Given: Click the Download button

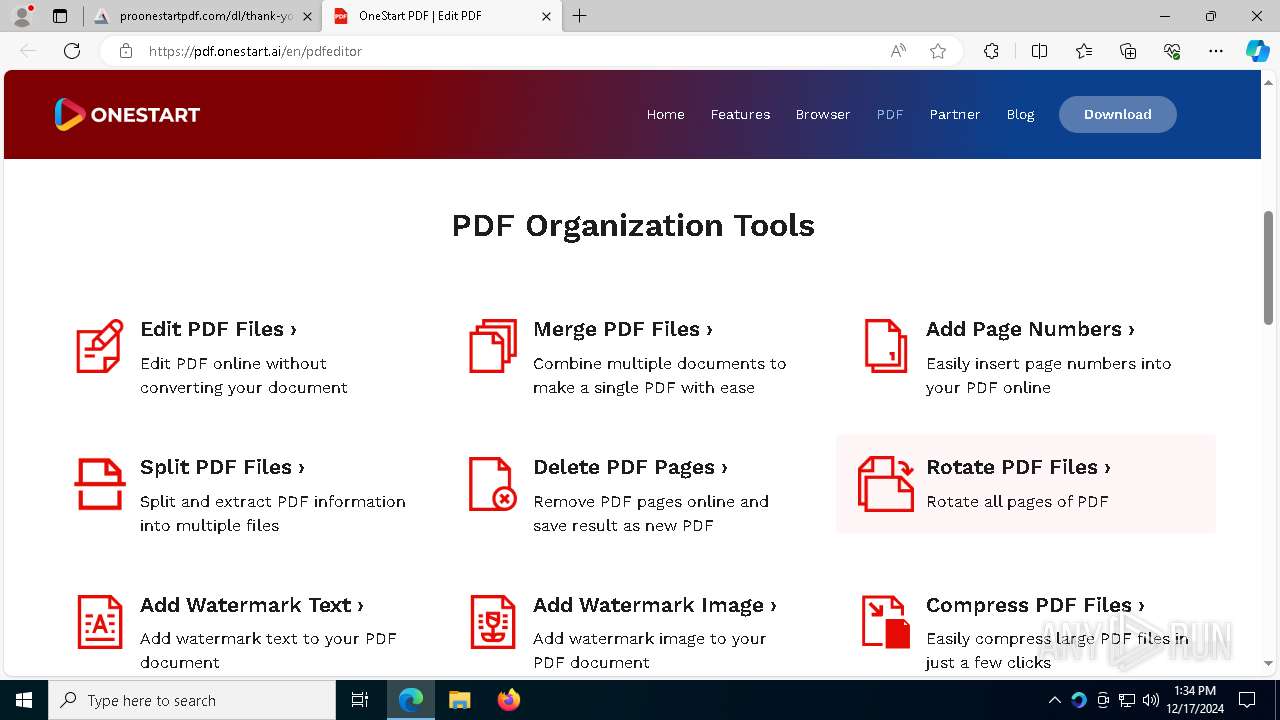Looking at the screenshot, I should [1118, 114].
